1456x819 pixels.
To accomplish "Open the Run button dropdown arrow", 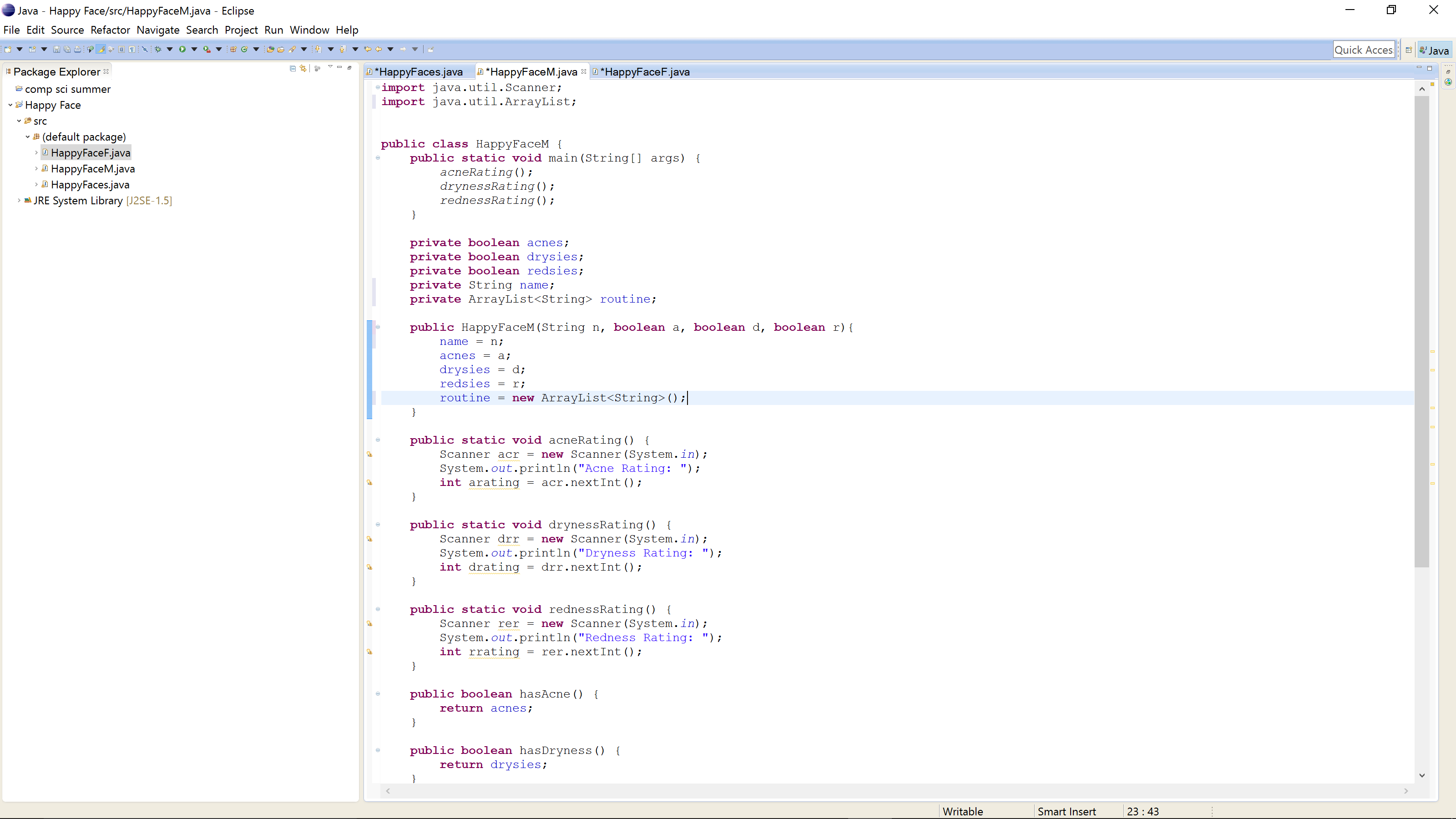I will point(194,50).
